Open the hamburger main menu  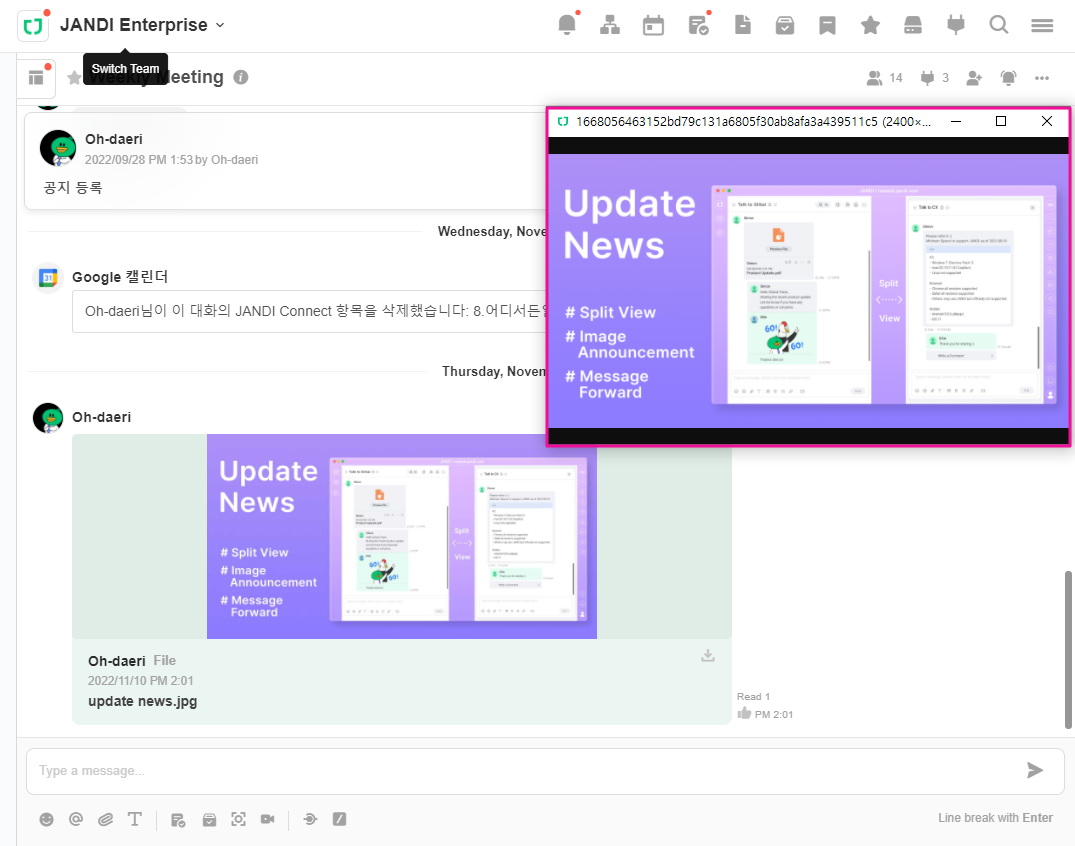[1042, 25]
